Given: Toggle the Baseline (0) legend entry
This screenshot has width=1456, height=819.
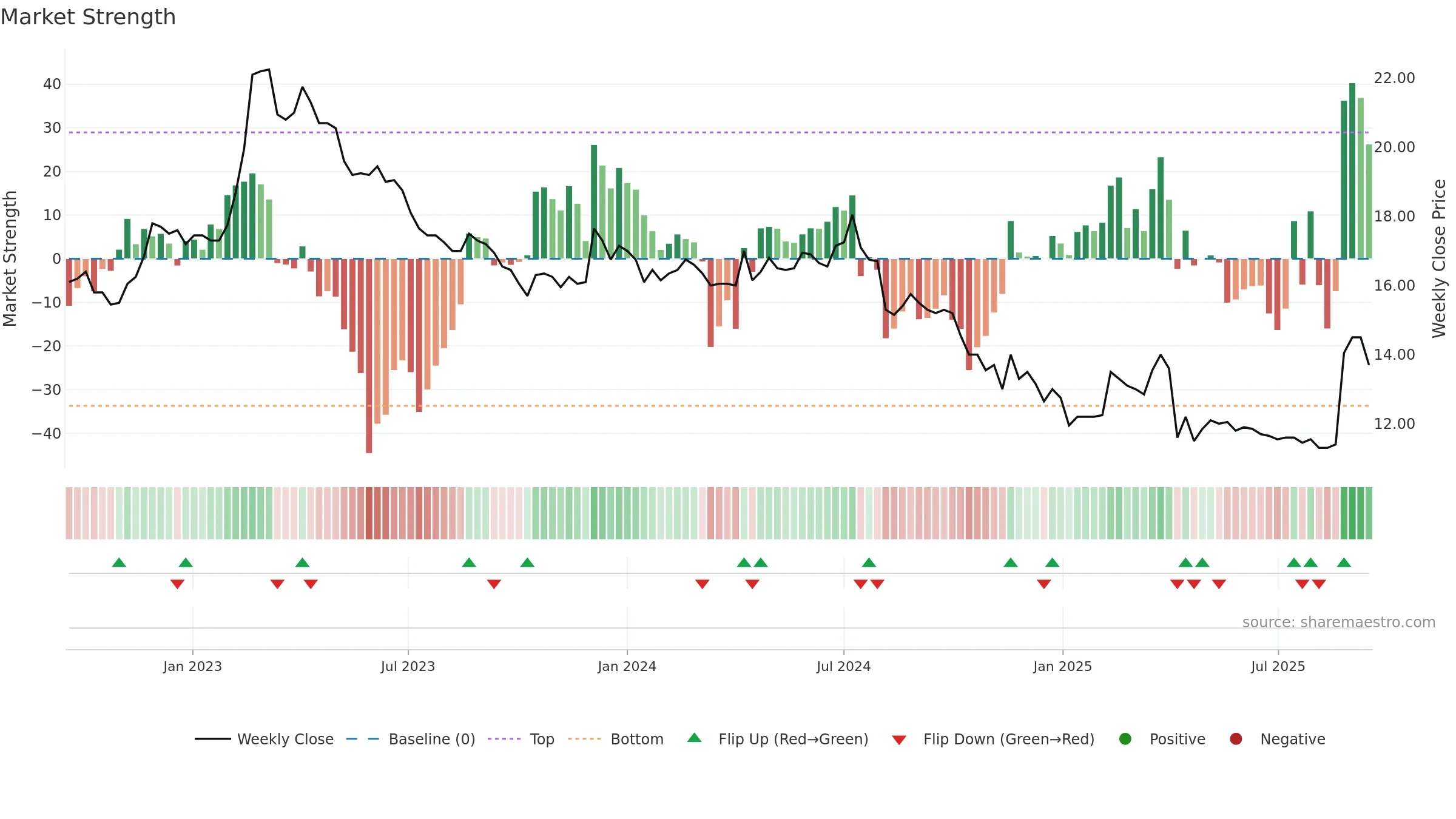Looking at the screenshot, I should (x=411, y=739).
